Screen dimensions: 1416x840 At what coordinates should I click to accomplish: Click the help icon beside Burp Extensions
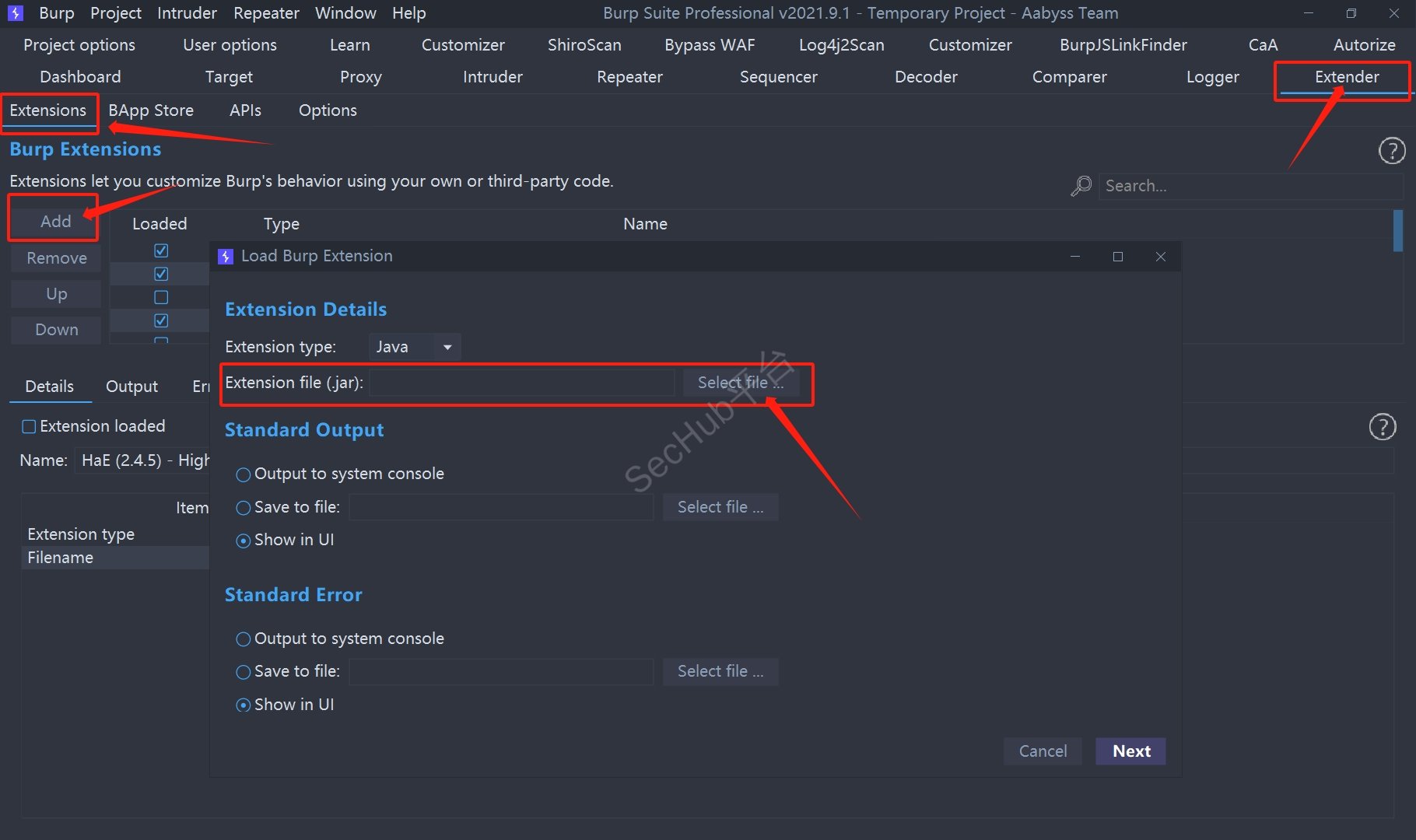point(1391,150)
